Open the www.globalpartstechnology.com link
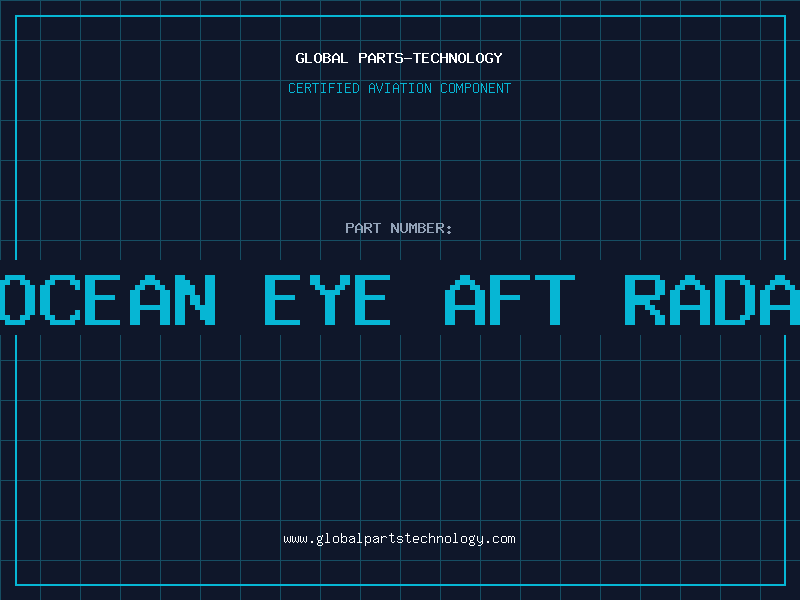 pyautogui.click(x=399, y=539)
